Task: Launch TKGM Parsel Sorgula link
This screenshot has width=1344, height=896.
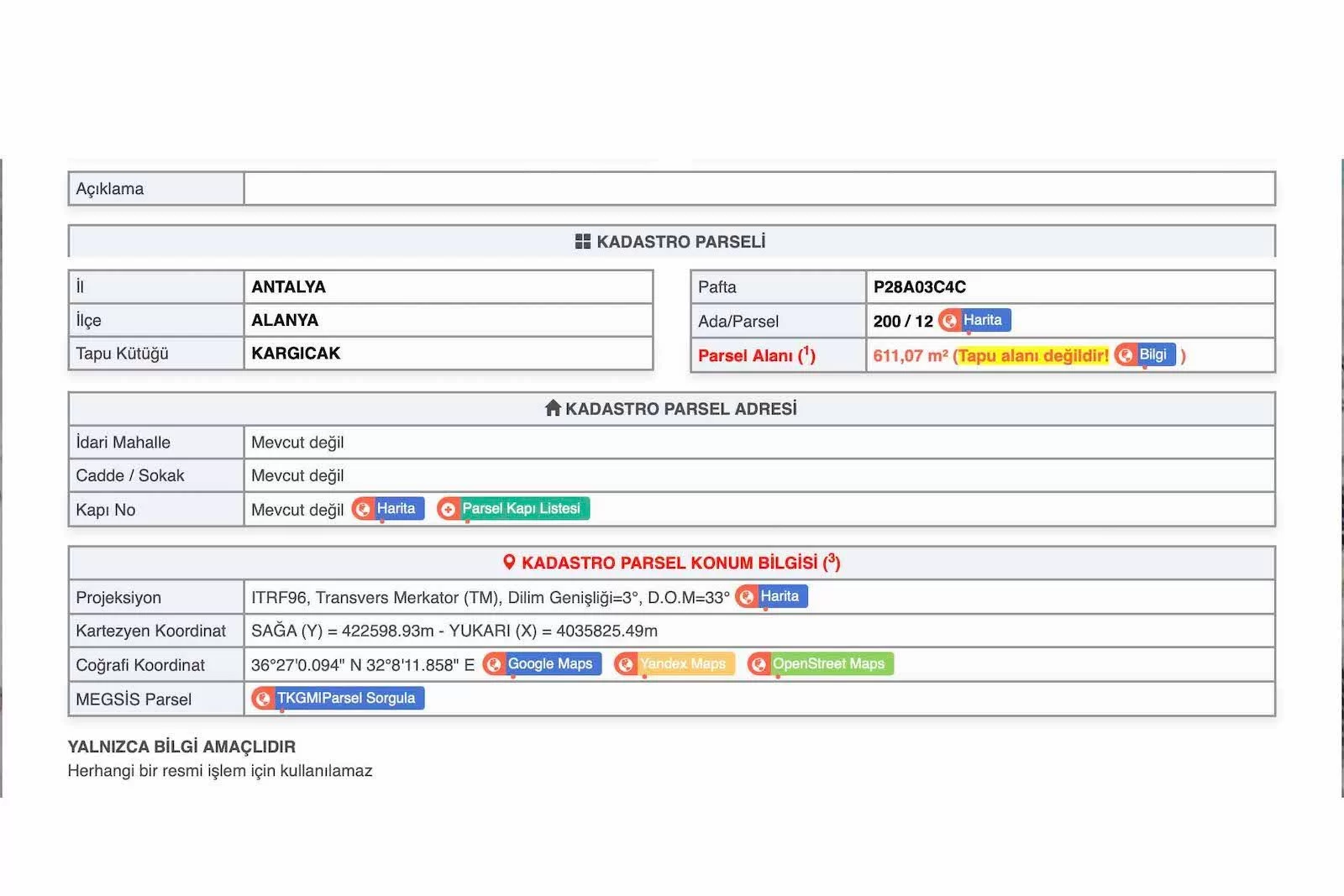Action: (339, 698)
